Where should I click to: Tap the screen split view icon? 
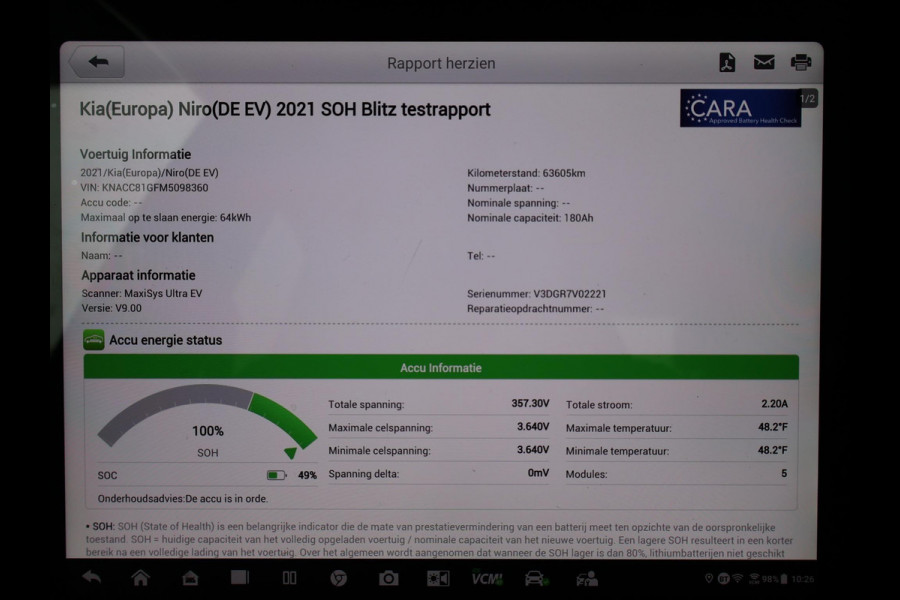[290, 580]
